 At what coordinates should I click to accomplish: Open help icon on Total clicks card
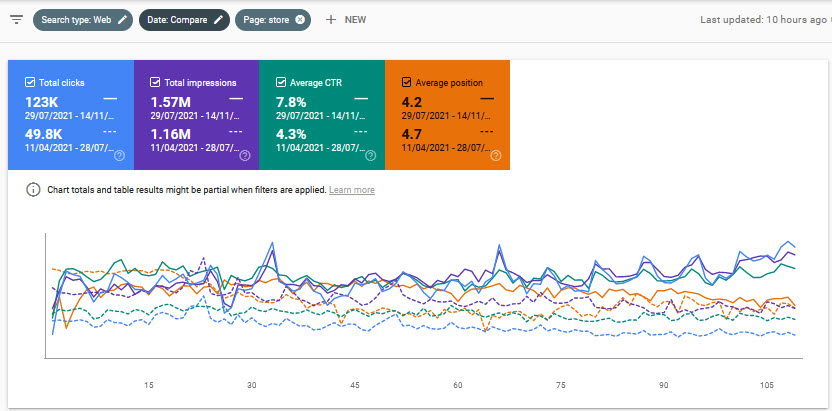click(x=119, y=155)
